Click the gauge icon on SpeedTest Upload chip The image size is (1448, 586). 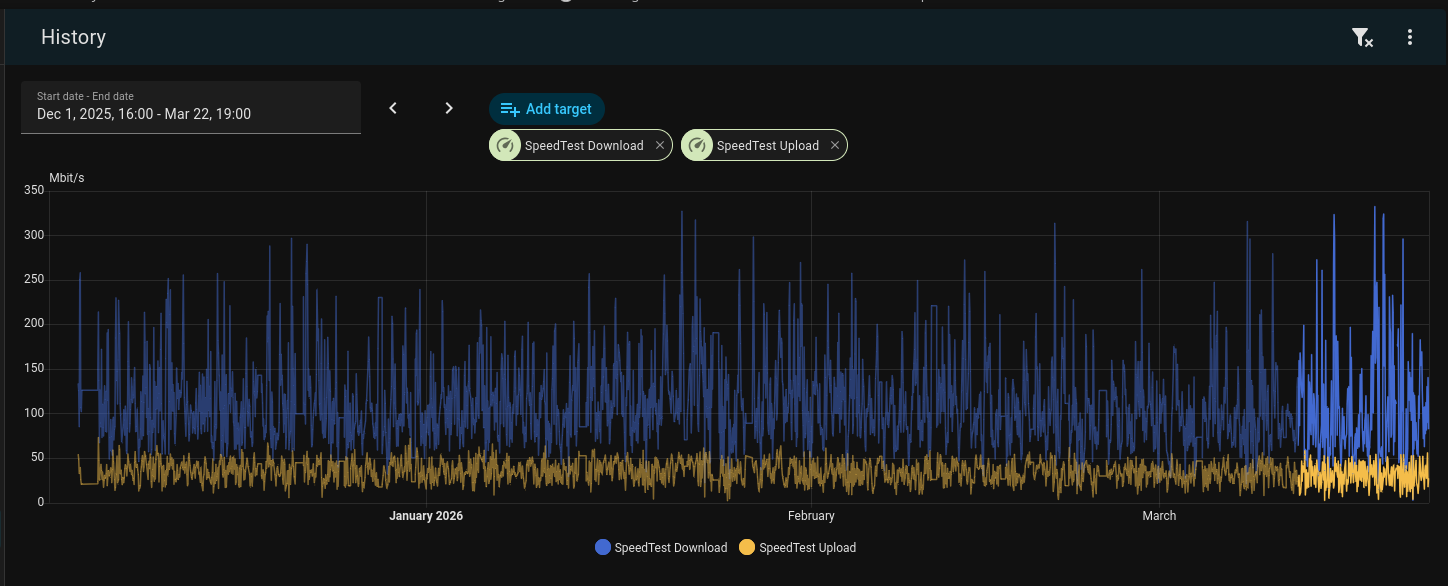pos(698,145)
